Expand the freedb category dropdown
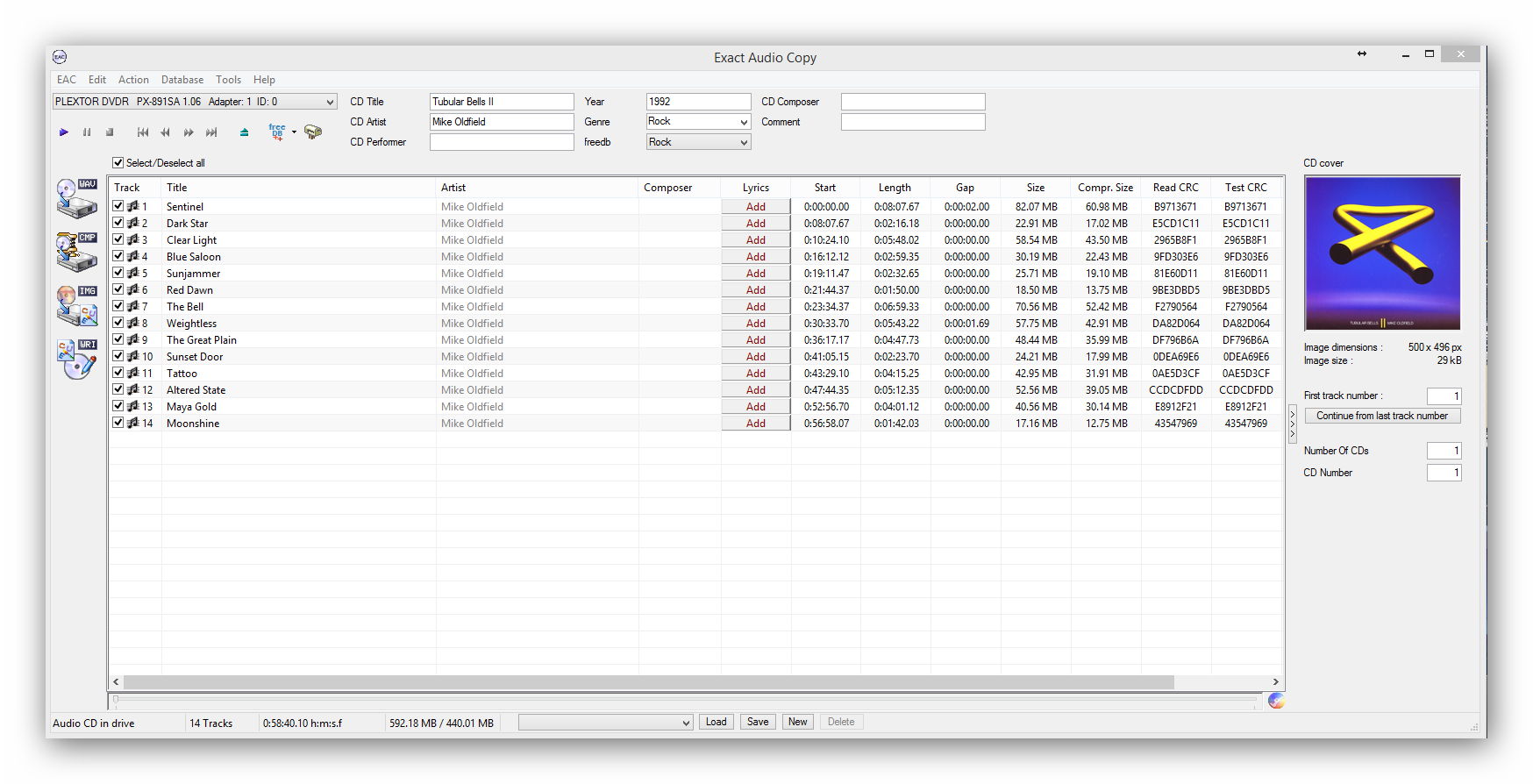 point(744,142)
